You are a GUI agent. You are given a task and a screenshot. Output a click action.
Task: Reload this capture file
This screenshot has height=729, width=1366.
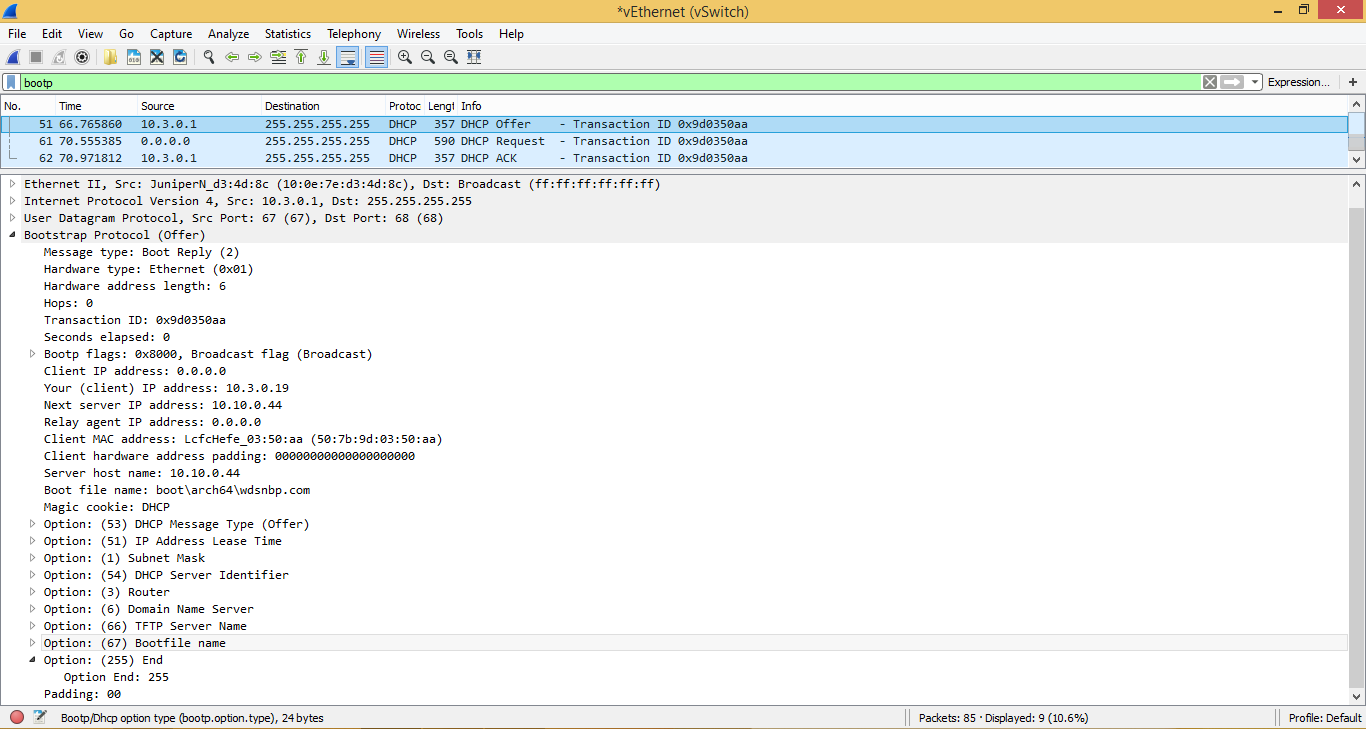pyautogui.click(x=180, y=57)
